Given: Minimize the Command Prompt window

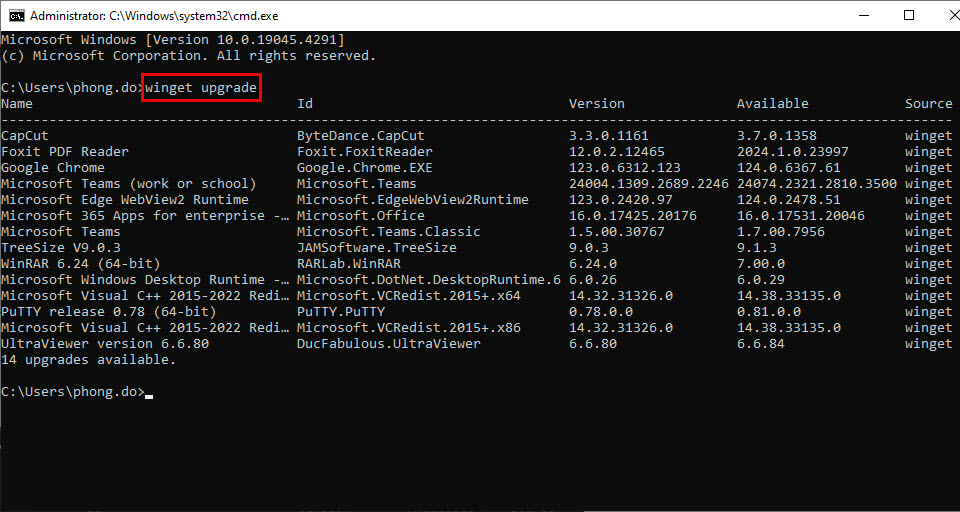Looking at the screenshot, I should 863,15.
